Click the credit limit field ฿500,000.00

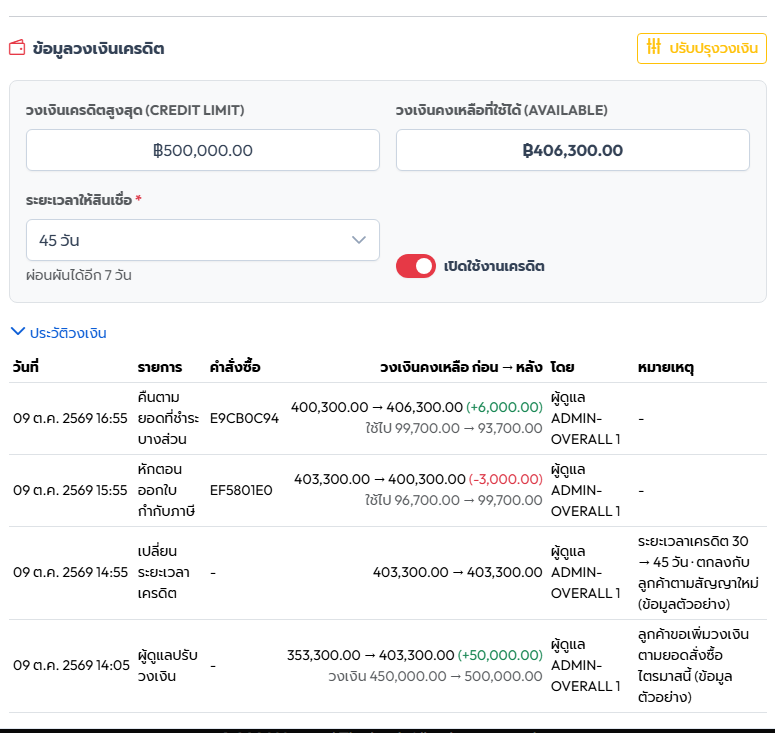coord(203,150)
